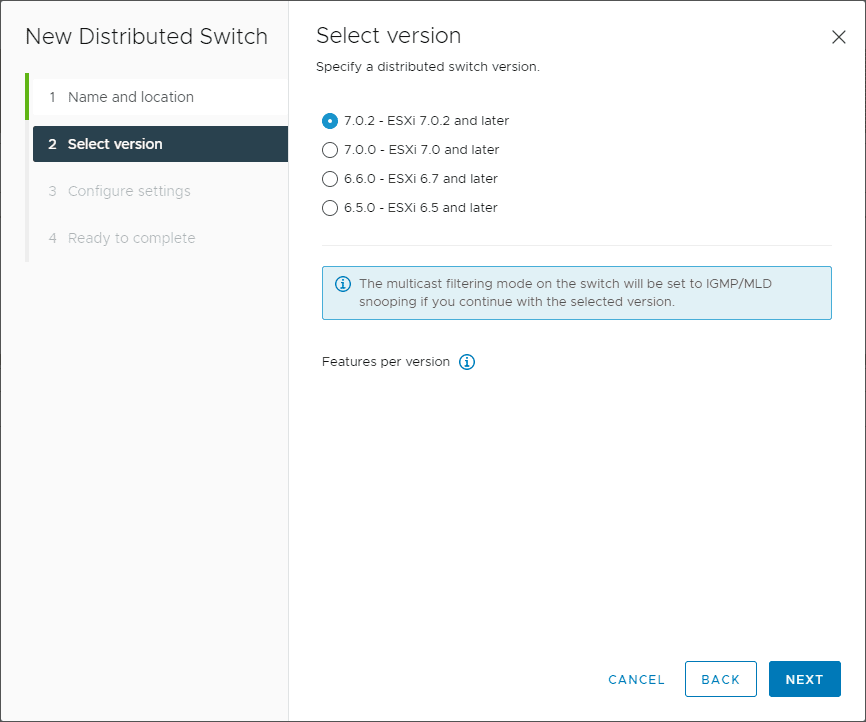Screen dimensions: 866x722
Task: Cancel the distributed switch wizard
Action: pyautogui.click(x=636, y=679)
